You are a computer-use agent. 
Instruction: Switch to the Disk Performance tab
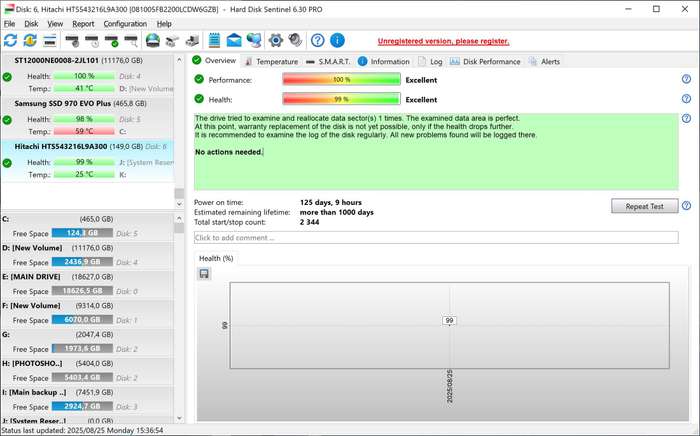tap(485, 62)
